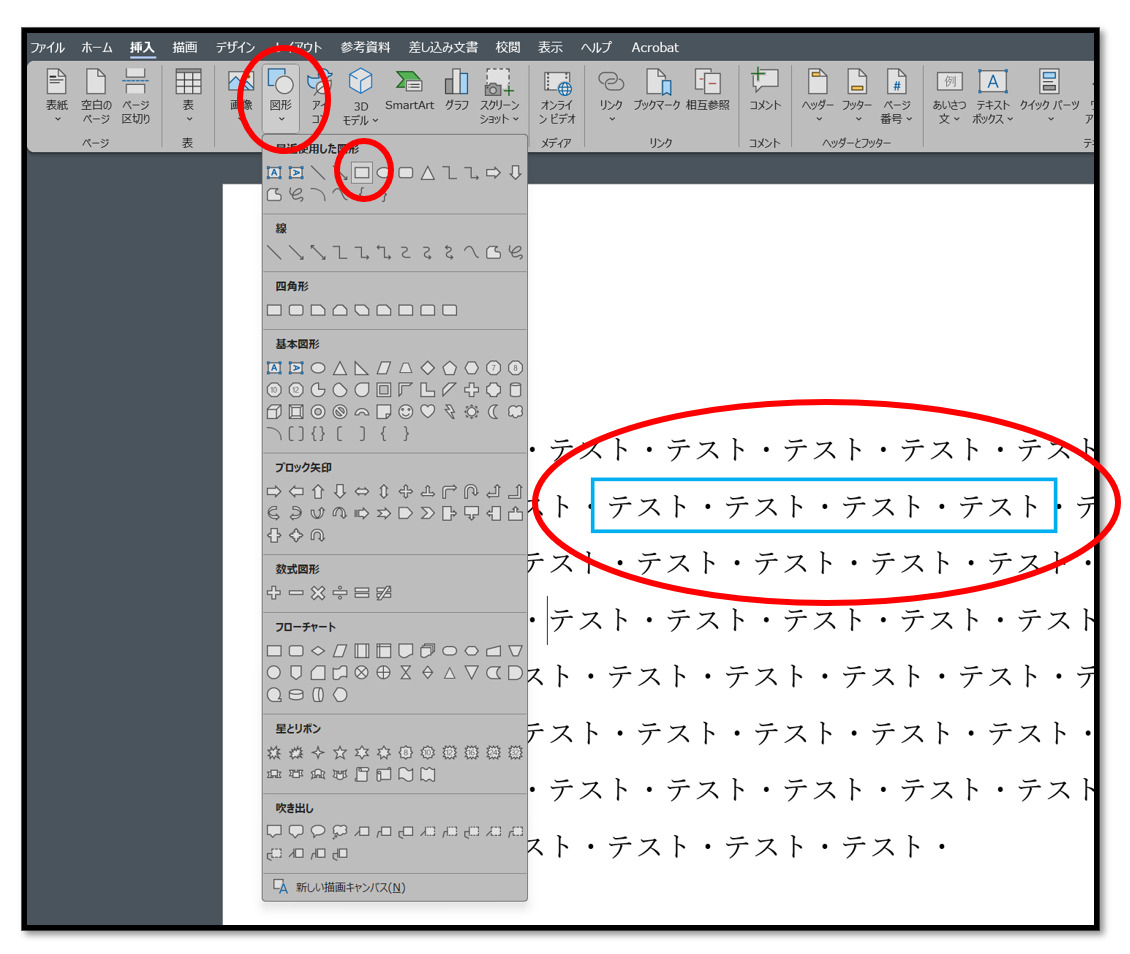This screenshot has width=1130, height=954.
Task: Switch to the ホーム tab
Action: point(97,47)
